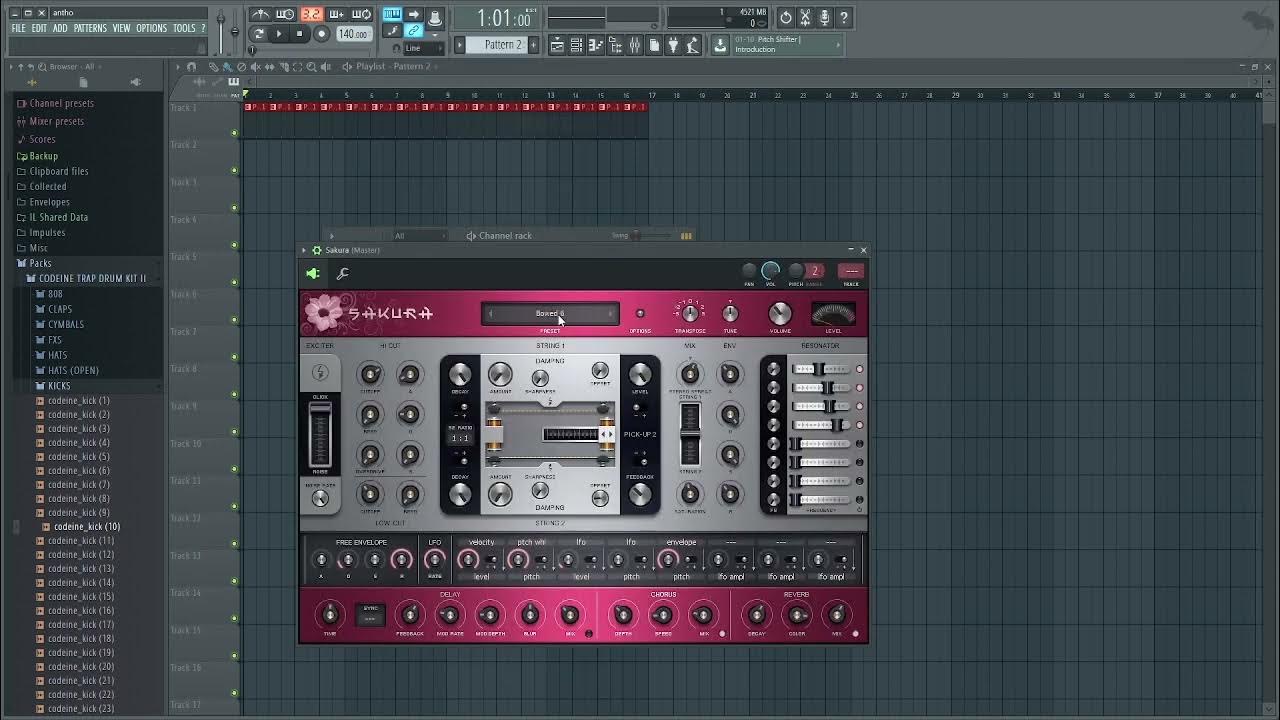Expand the Mixer presets folder
The image size is (1280, 720).
[56, 121]
